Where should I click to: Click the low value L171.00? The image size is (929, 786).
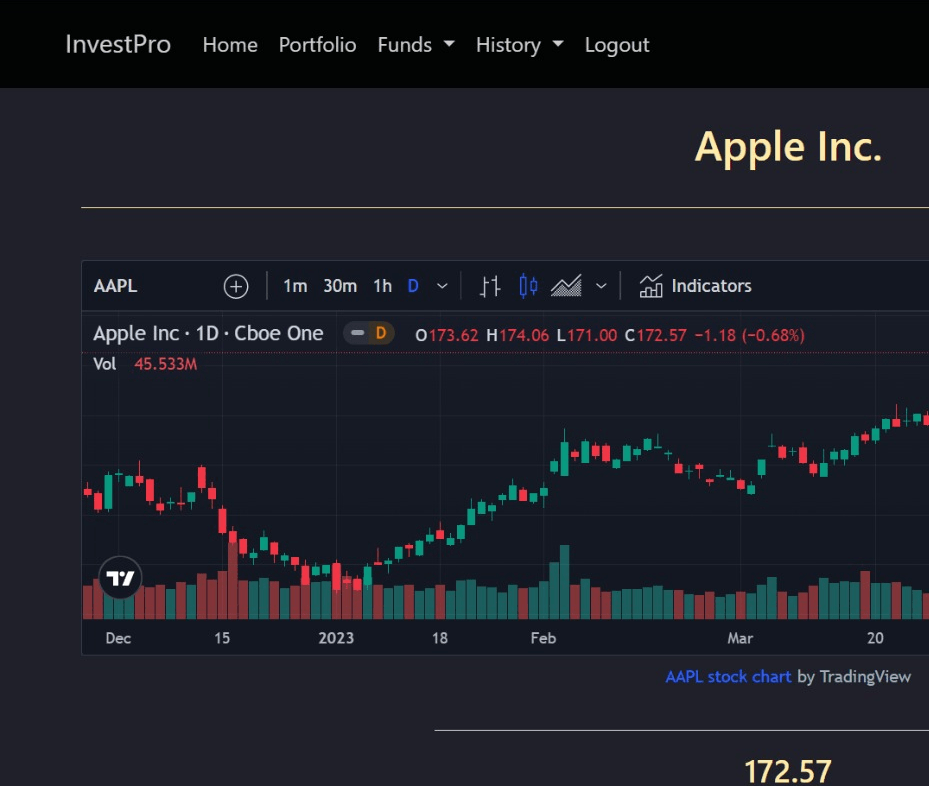[x=587, y=335]
